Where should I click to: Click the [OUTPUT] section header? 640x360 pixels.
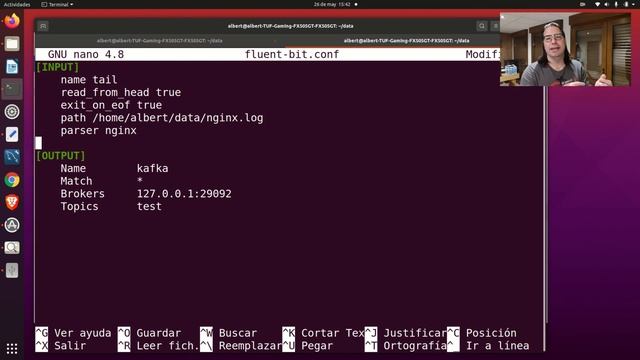[61, 156]
